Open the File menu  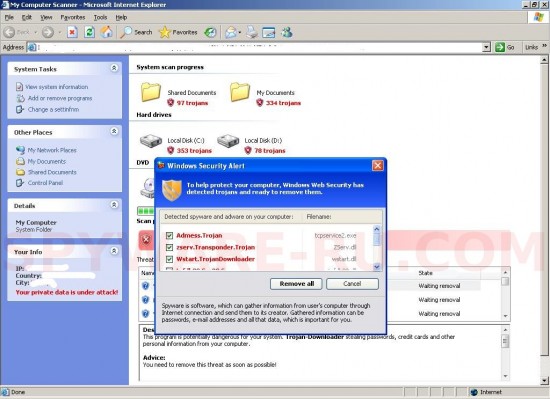click(9, 17)
